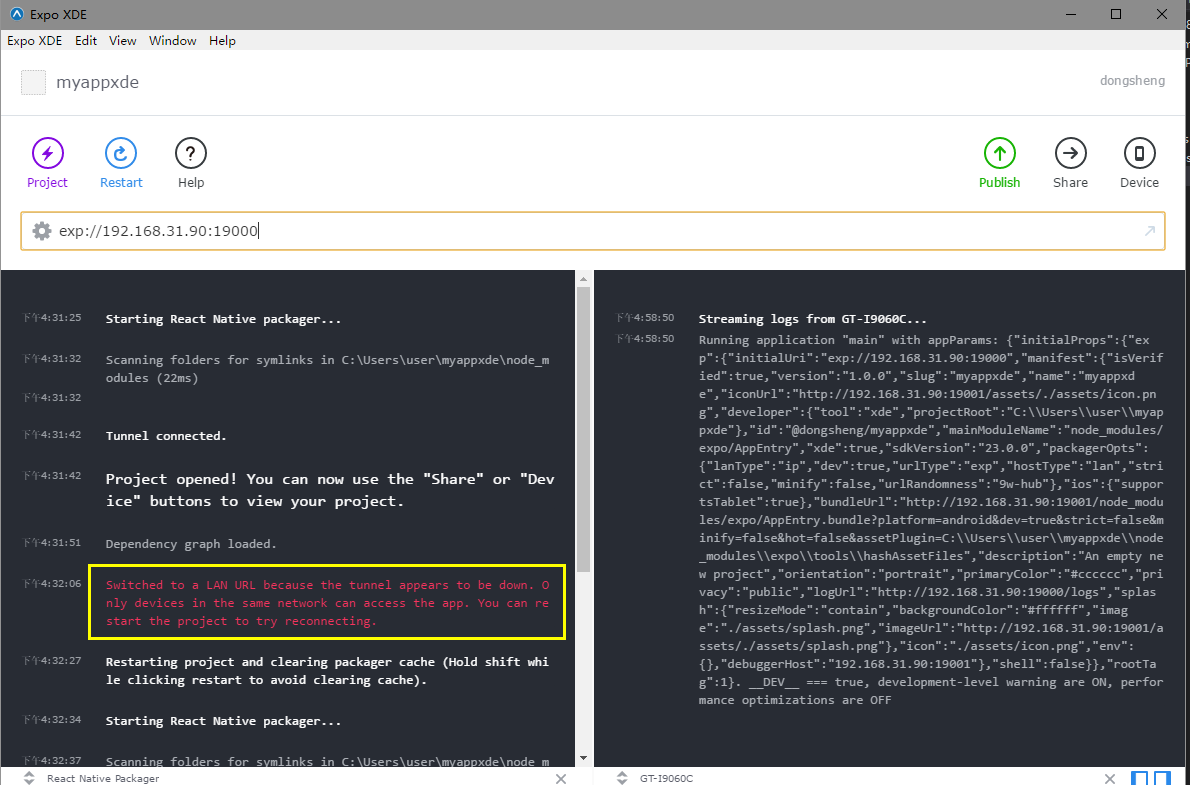Click the Expo XDE title bar app icon
Screen dimensions: 1190x785
(x=16, y=14)
